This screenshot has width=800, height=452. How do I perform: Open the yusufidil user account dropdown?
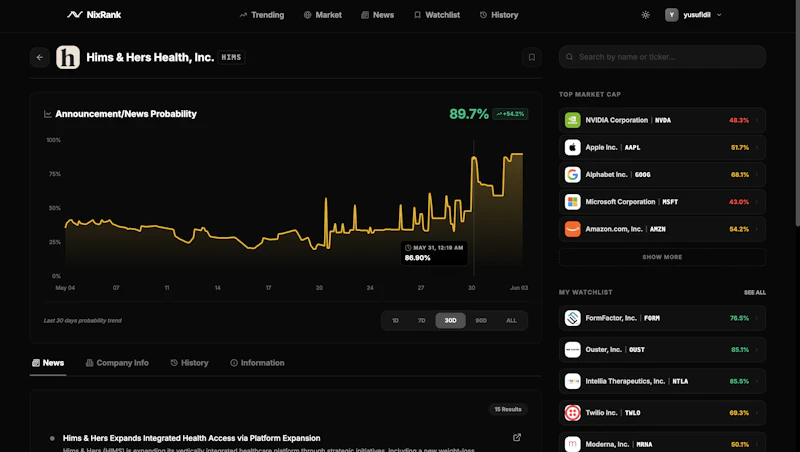pyautogui.click(x=693, y=15)
